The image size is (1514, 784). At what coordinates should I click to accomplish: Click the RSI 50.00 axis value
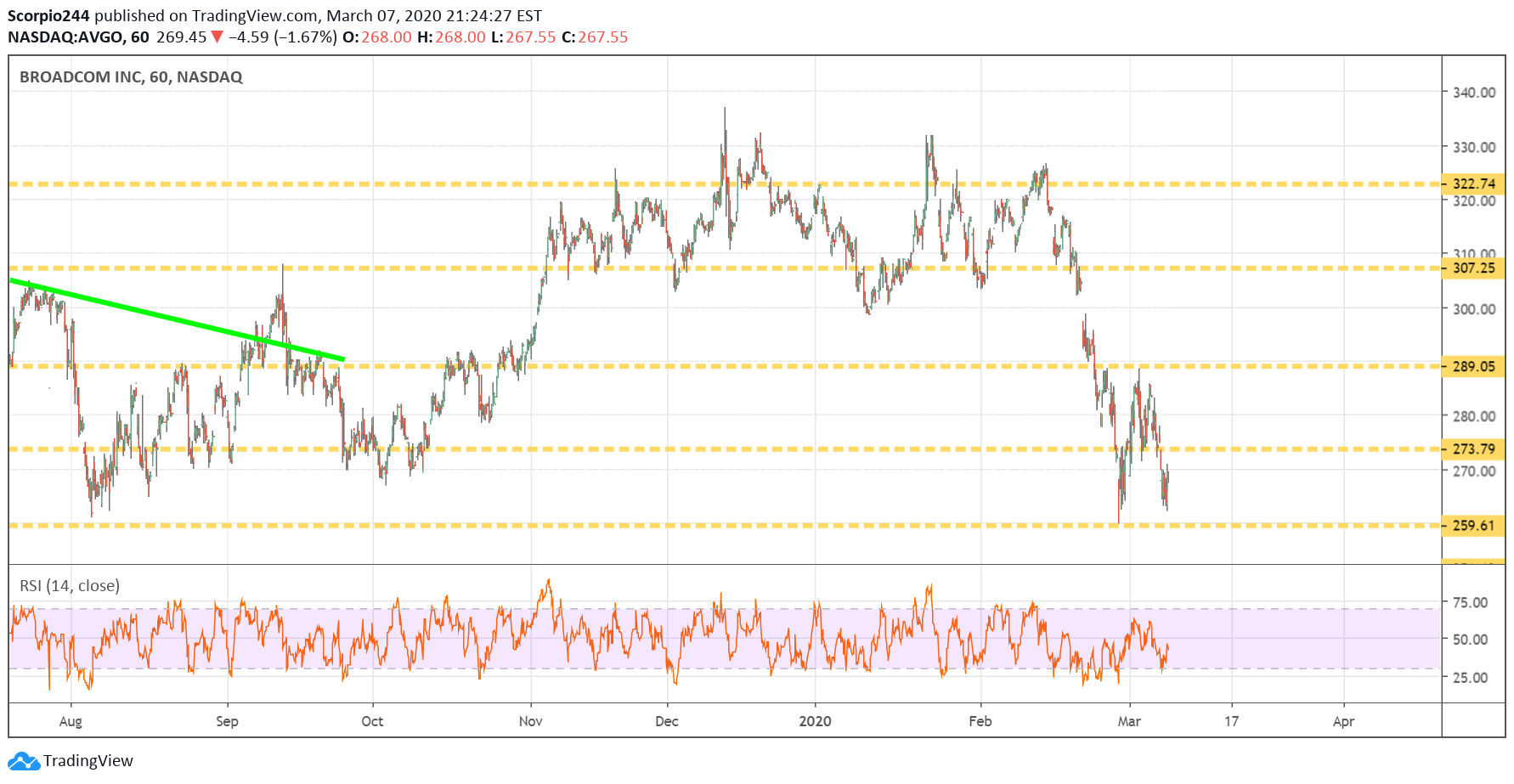click(x=1470, y=640)
